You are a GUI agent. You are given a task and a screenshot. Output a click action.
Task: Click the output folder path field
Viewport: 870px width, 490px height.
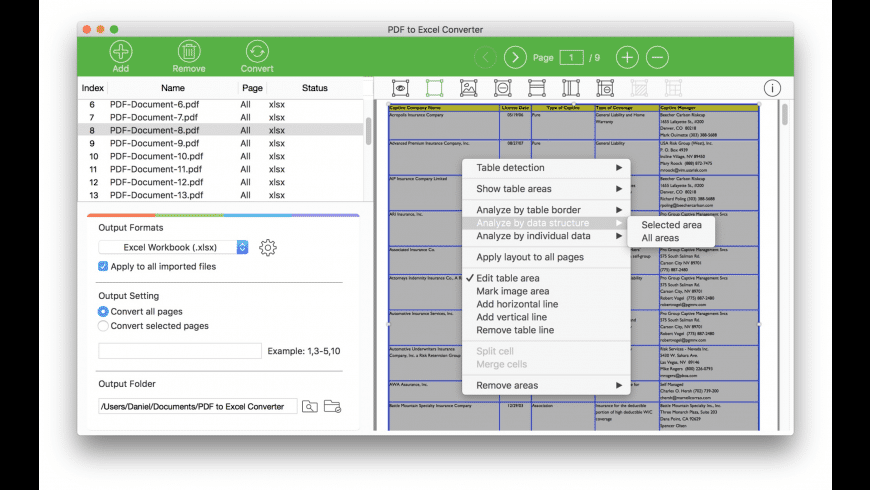tap(198, 406)
